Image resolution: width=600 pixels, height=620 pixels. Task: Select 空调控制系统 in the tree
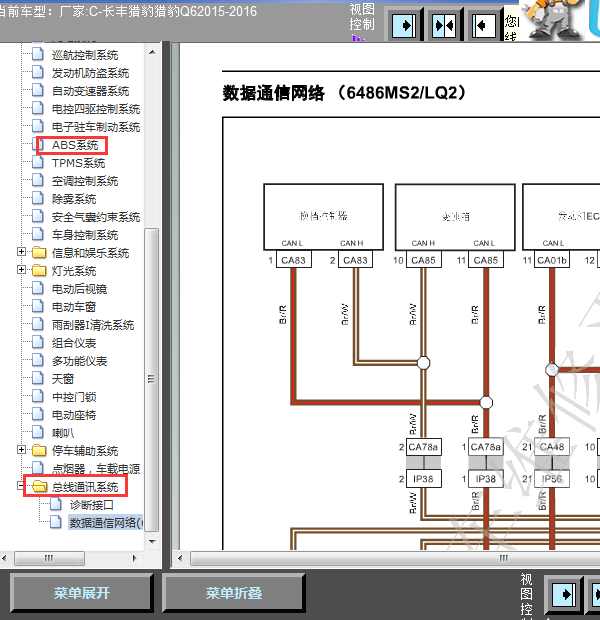click(x=85, y=181)
